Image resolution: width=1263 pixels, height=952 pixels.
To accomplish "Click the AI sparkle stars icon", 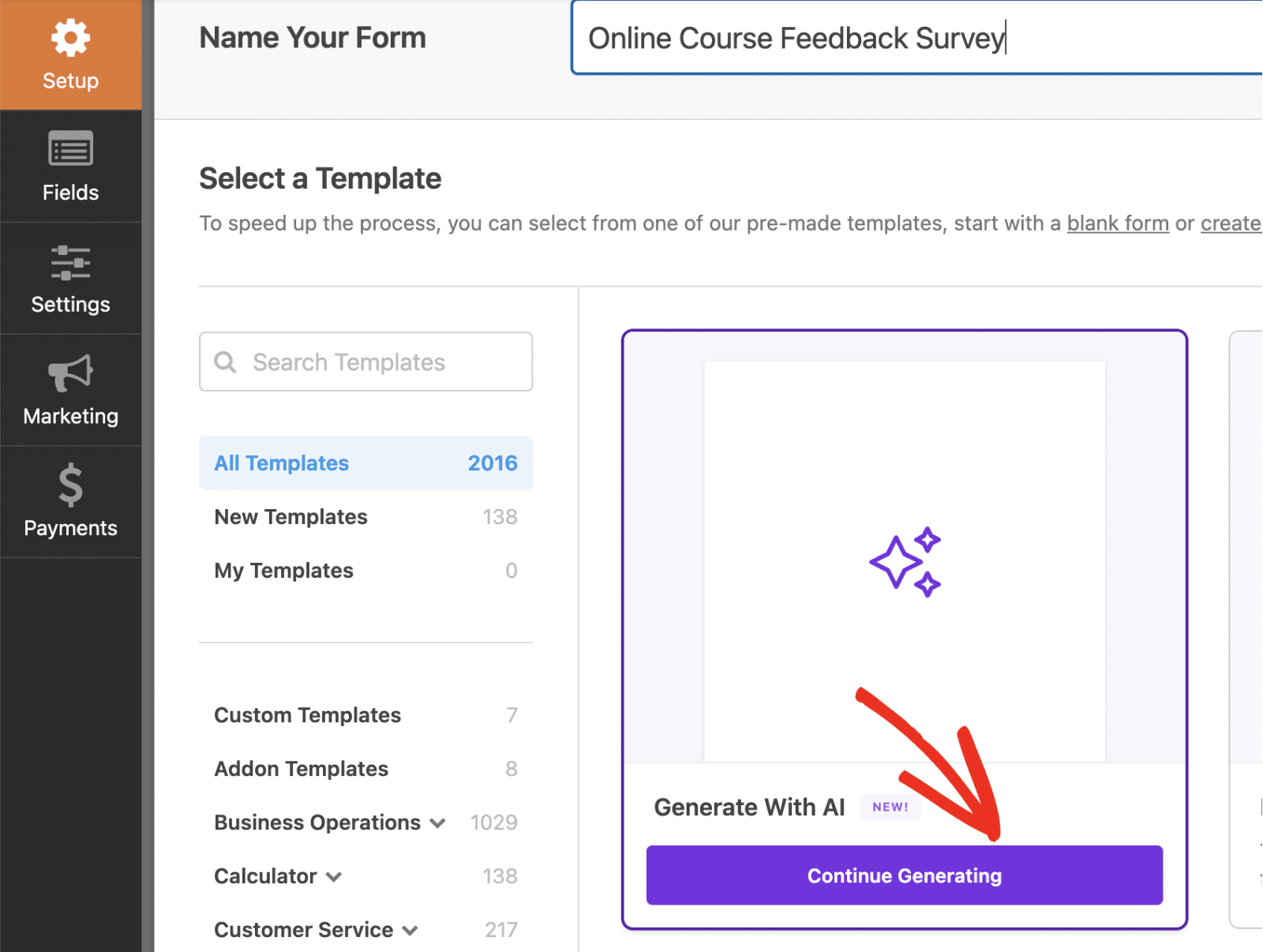I will [x=905, y=561].
